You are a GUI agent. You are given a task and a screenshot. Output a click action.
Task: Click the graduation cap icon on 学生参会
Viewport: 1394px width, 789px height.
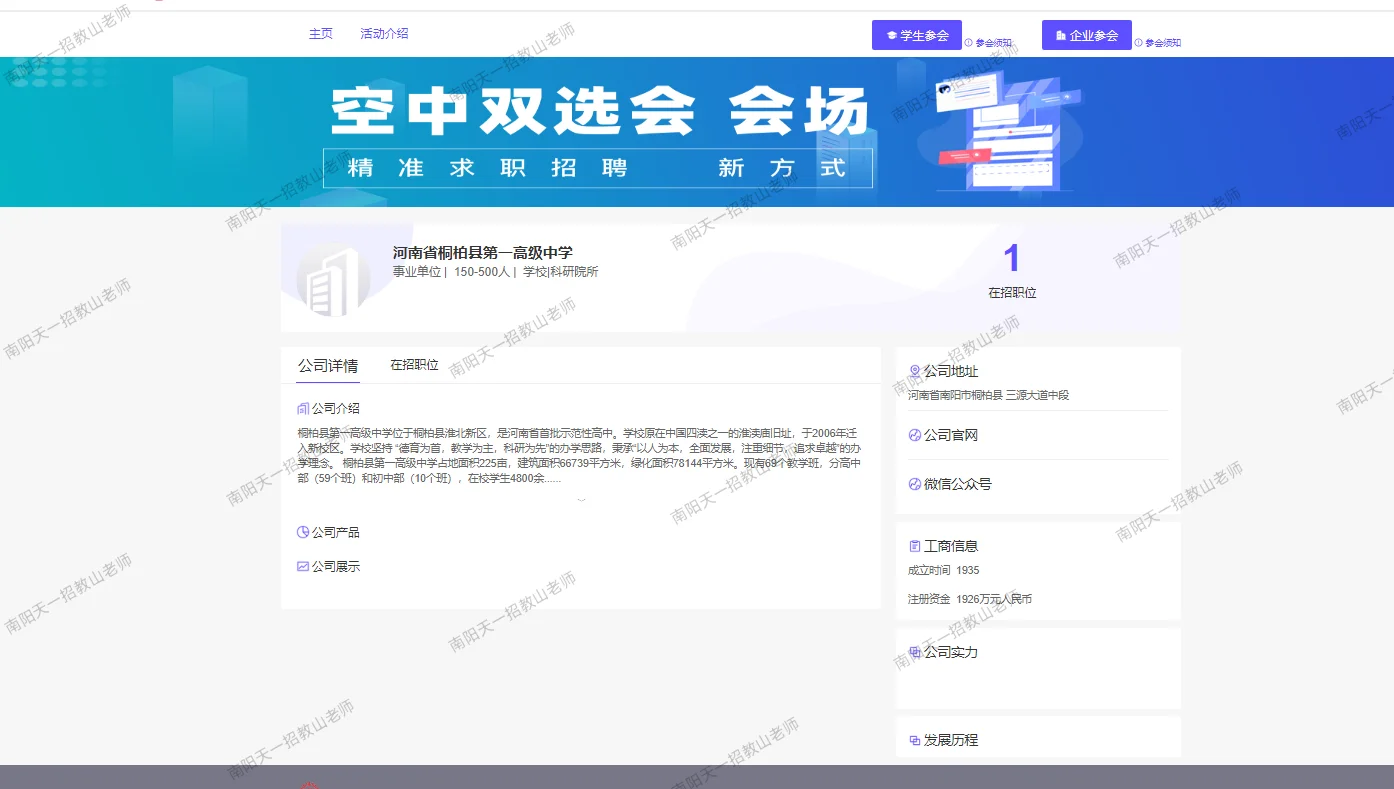890,34
